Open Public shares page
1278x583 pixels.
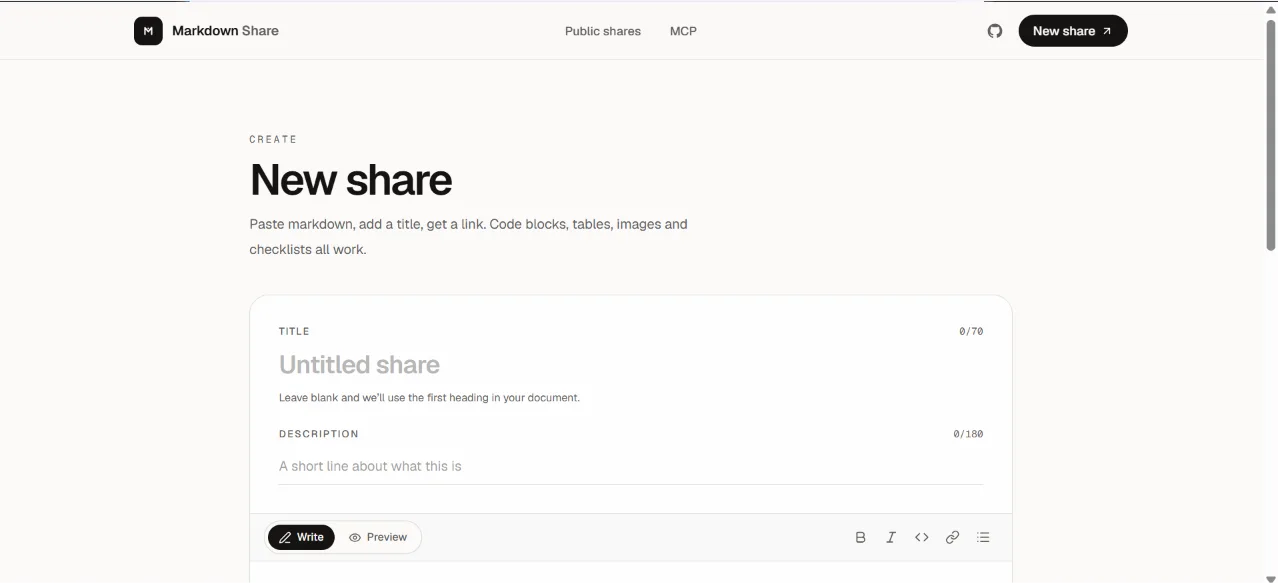603,31
